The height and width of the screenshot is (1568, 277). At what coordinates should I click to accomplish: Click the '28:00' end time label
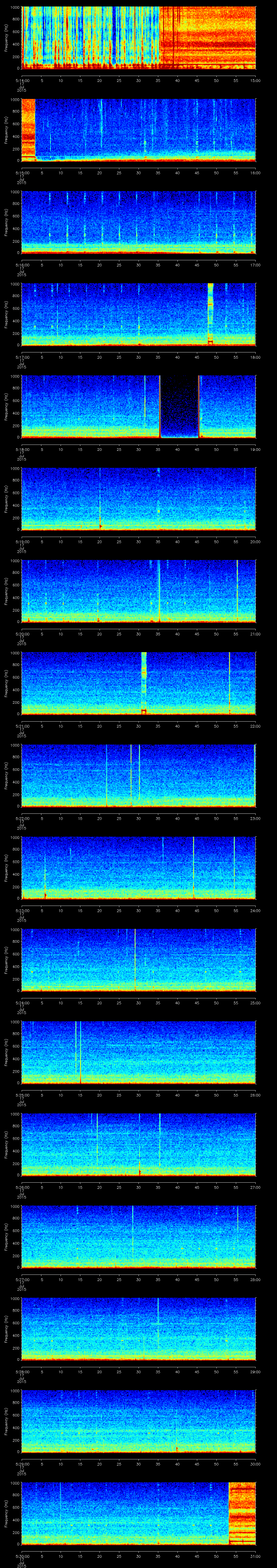(x=256, y=1279)
